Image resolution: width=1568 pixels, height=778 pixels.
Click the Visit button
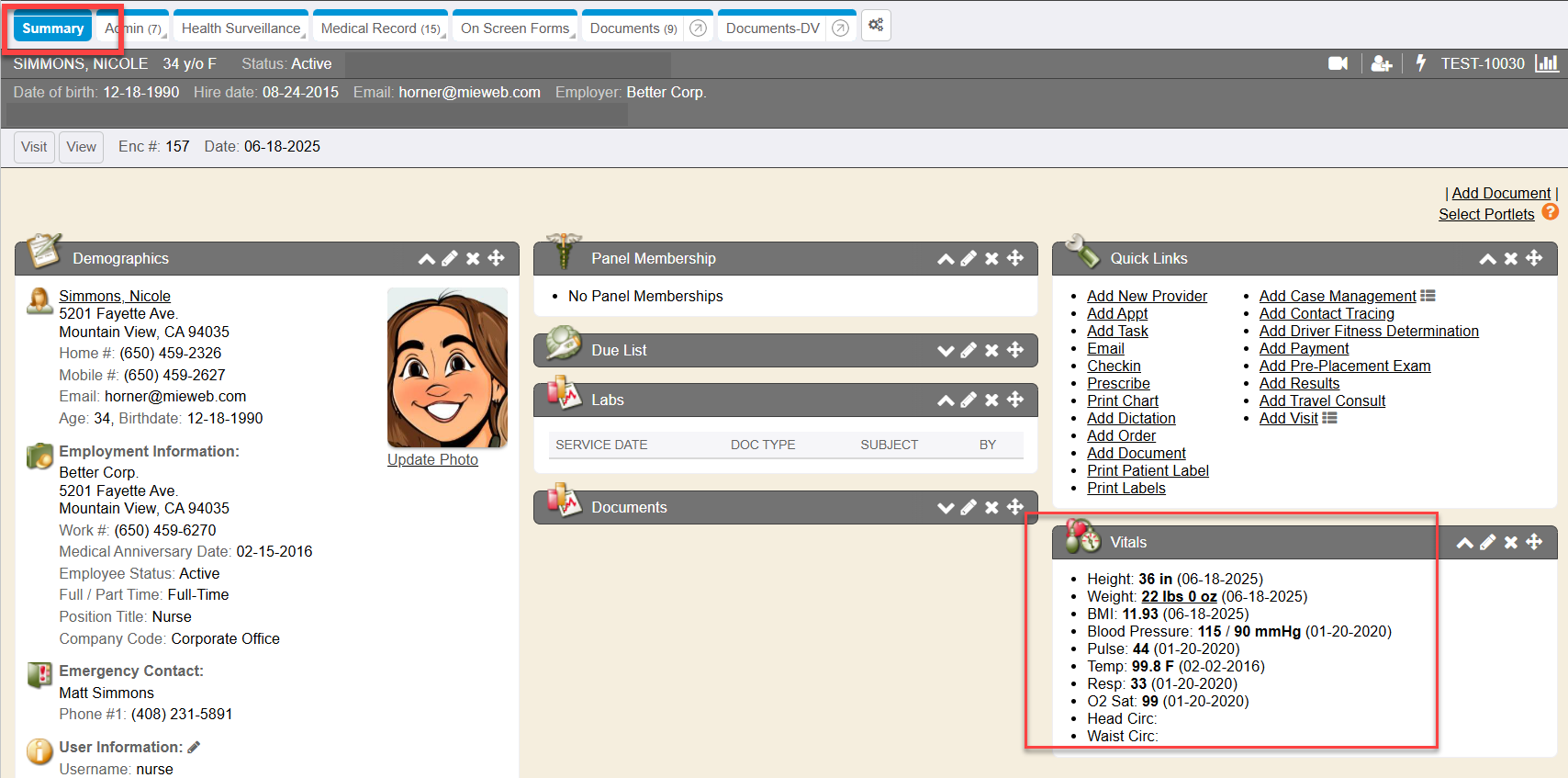(34, 147)
